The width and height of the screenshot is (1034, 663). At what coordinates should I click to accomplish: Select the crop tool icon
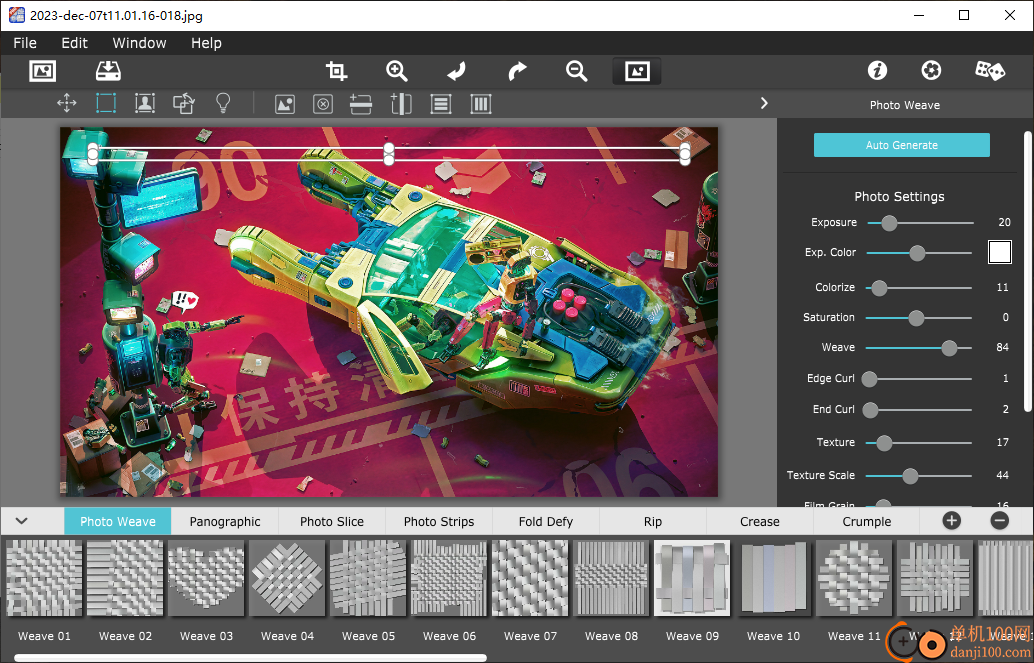[x=336, y=71]
